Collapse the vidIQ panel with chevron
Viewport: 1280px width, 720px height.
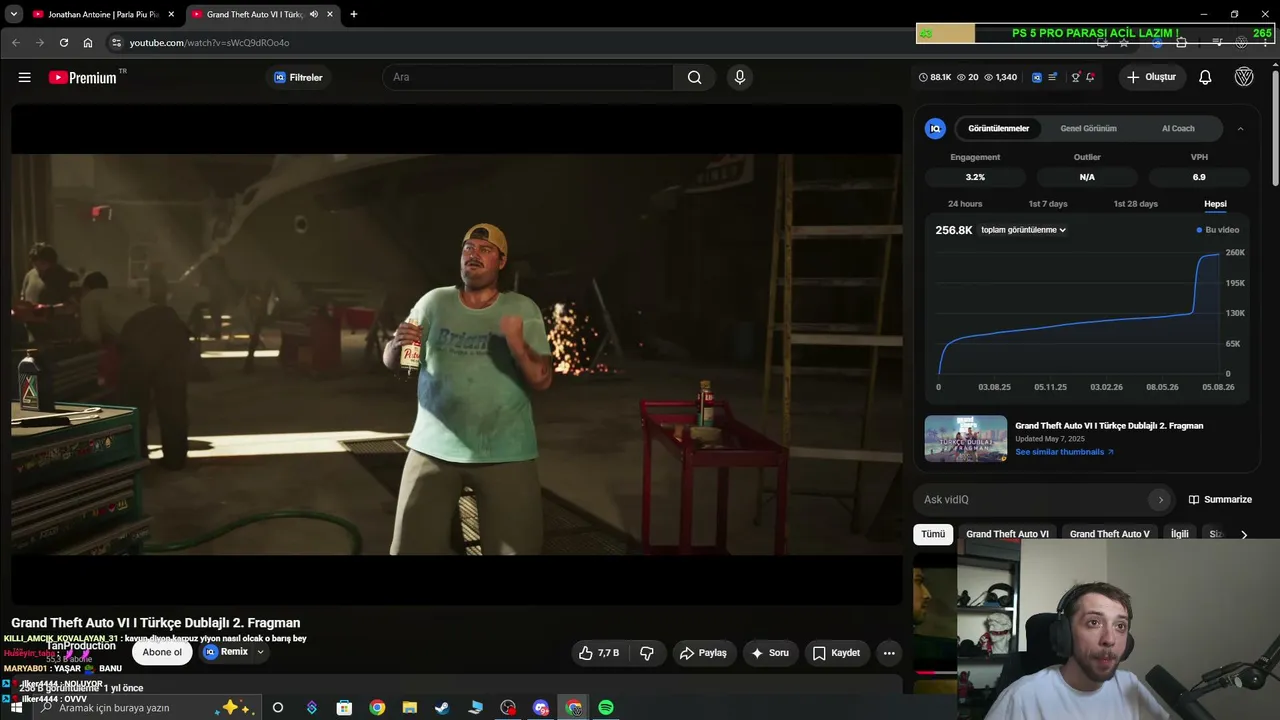click(x=1240, y=128)
